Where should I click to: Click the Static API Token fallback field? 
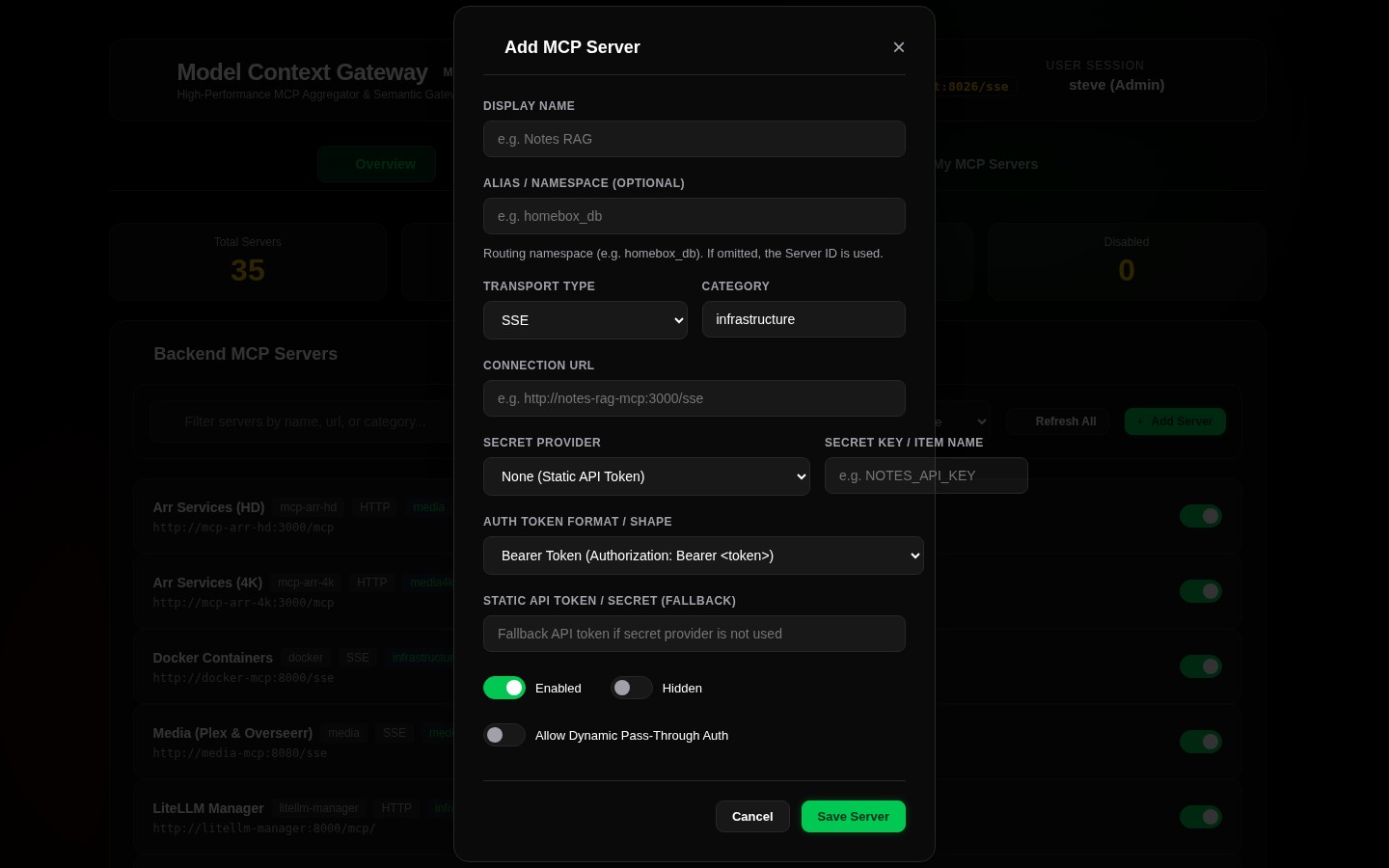(x=694, y=634)
